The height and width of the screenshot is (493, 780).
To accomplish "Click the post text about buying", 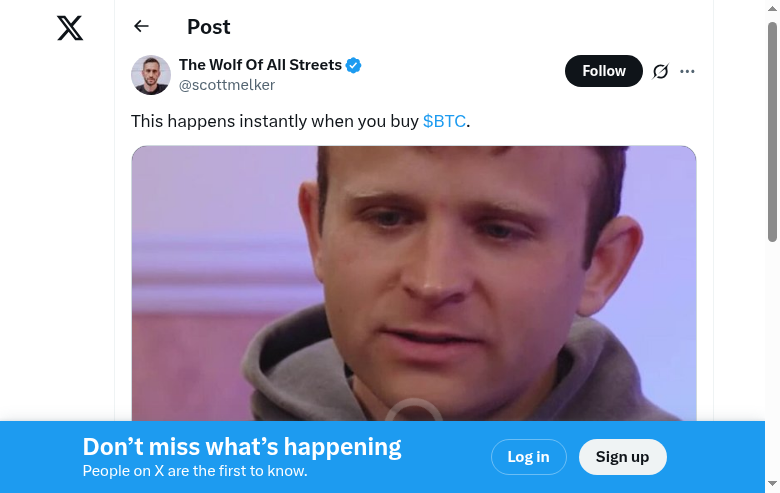I will point(275,121).
